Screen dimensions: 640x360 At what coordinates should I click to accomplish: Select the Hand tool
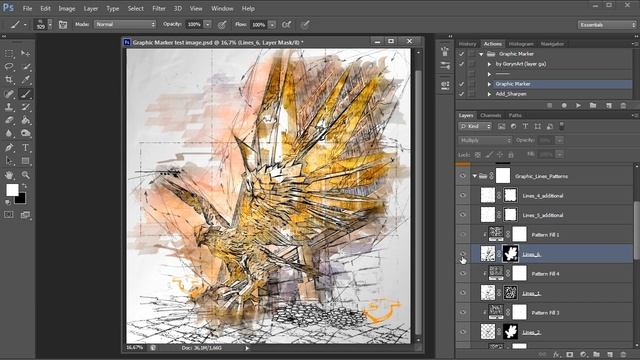click(9, 175)
